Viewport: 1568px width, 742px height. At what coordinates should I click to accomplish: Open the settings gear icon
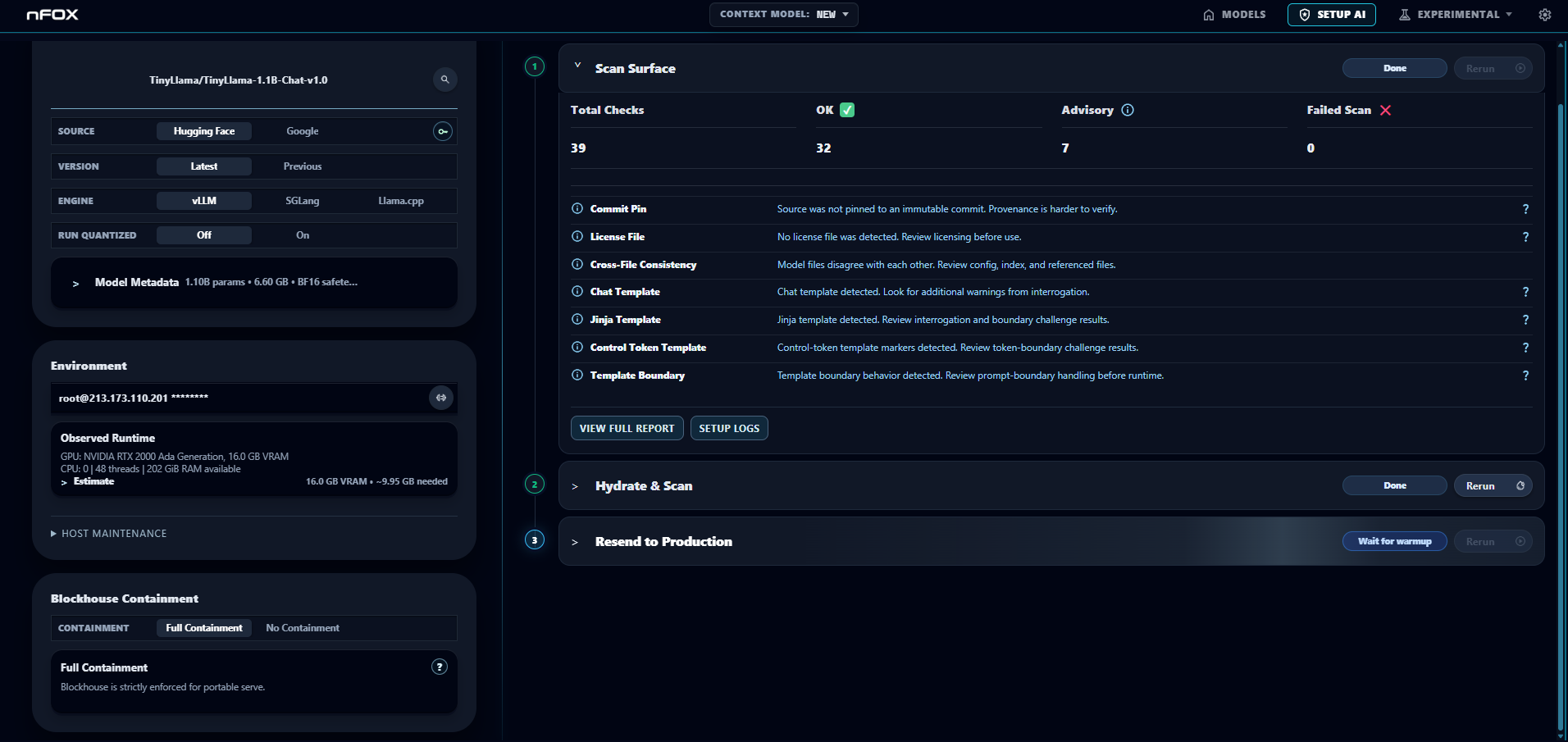click(1545, 15)
